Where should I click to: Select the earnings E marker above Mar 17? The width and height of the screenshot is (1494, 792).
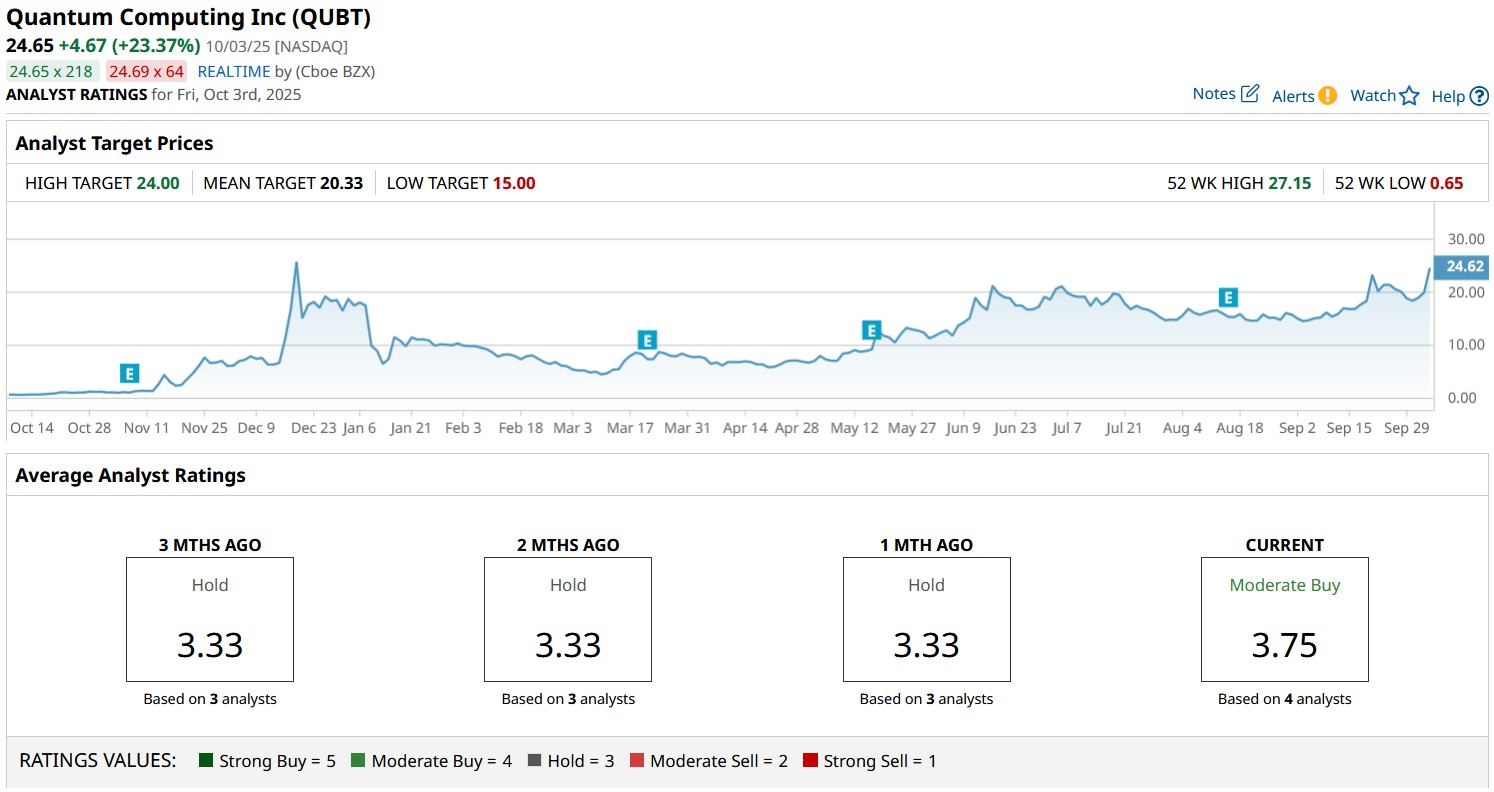click(647, 340)
